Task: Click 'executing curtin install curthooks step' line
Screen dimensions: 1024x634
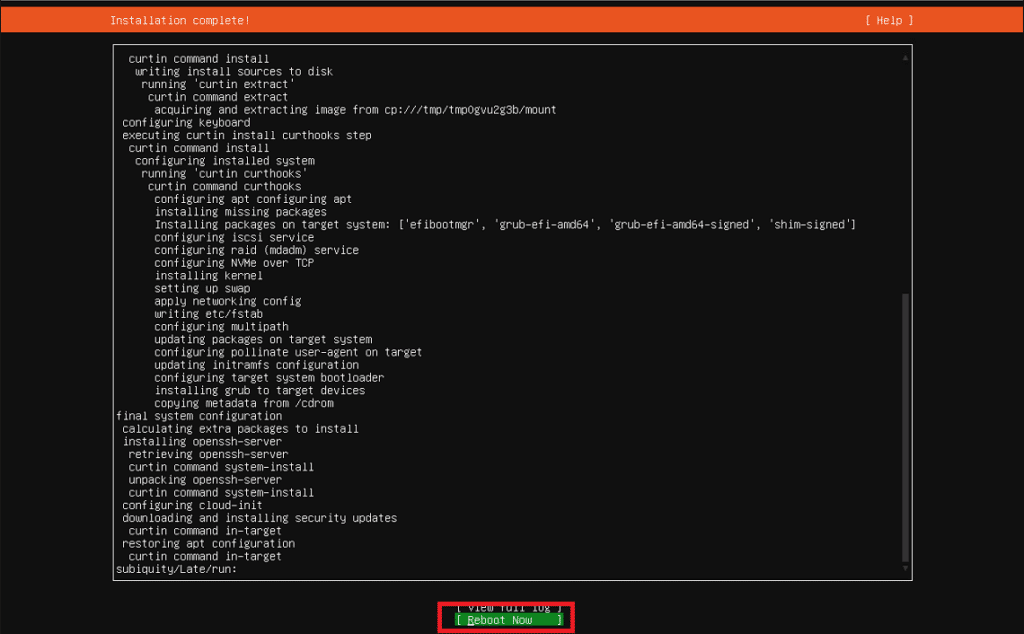Action: pyautogui.click(x=247, y=135)
